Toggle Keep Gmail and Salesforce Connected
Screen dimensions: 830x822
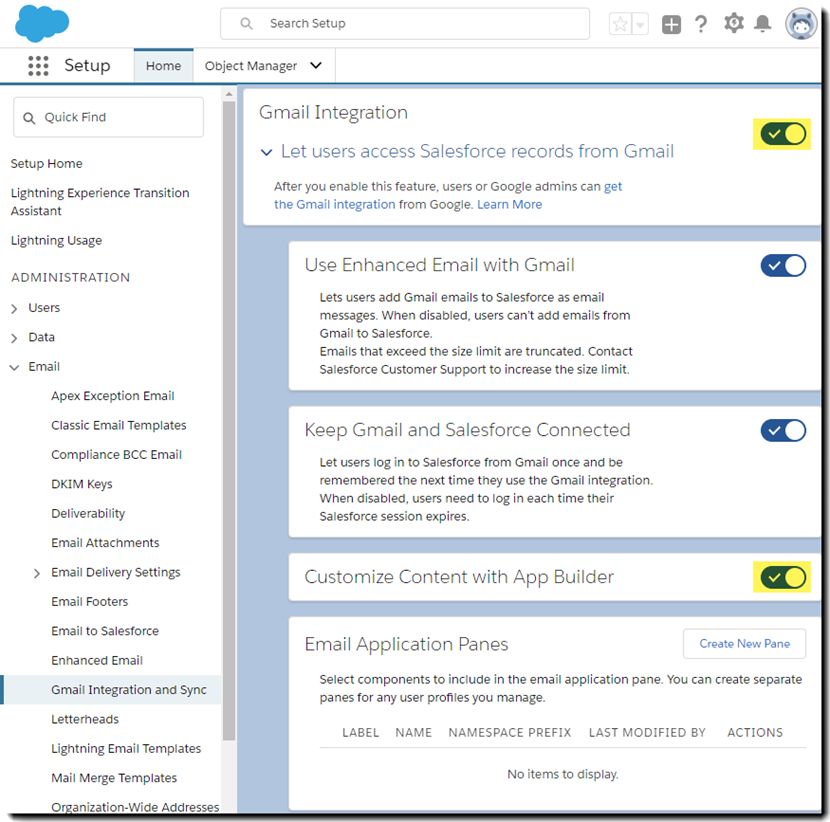[x=783, y=430]
